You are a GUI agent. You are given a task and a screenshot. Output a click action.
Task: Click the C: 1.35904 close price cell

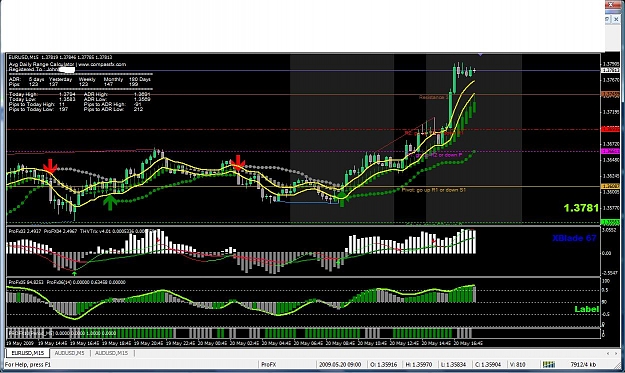coord(488,364)
